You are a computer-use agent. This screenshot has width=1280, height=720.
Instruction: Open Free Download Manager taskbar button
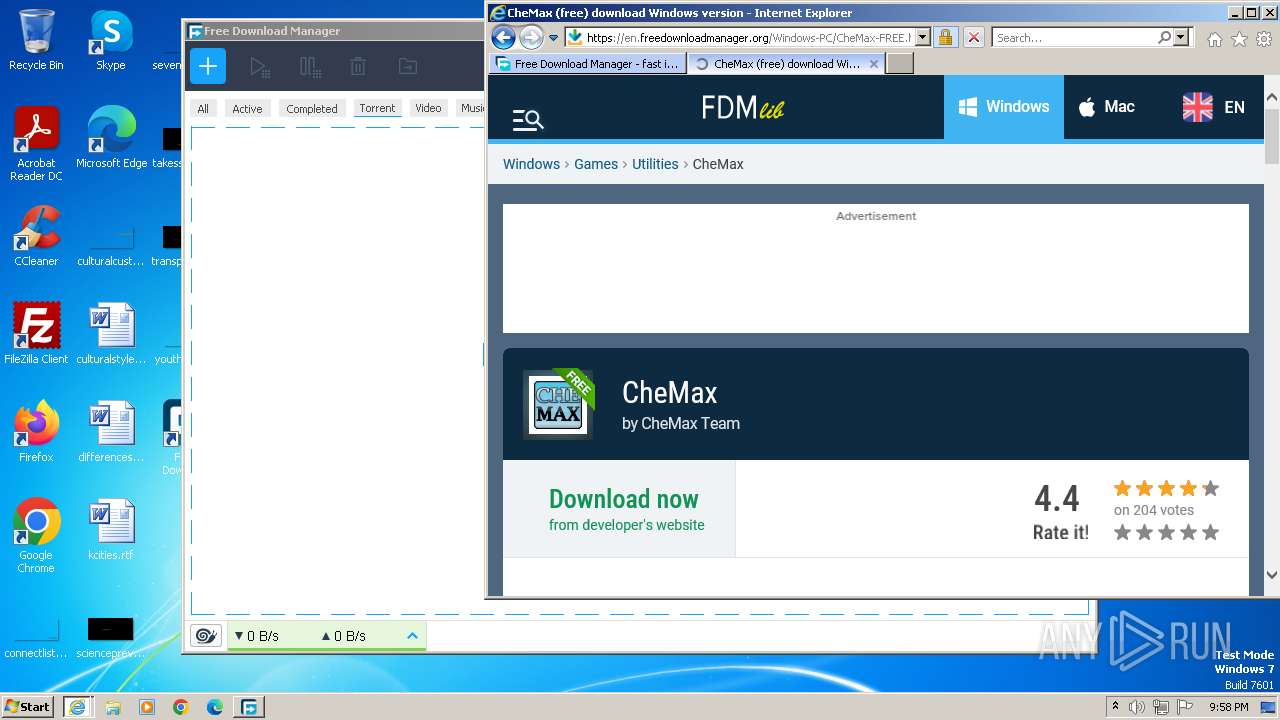pos(248,707)
